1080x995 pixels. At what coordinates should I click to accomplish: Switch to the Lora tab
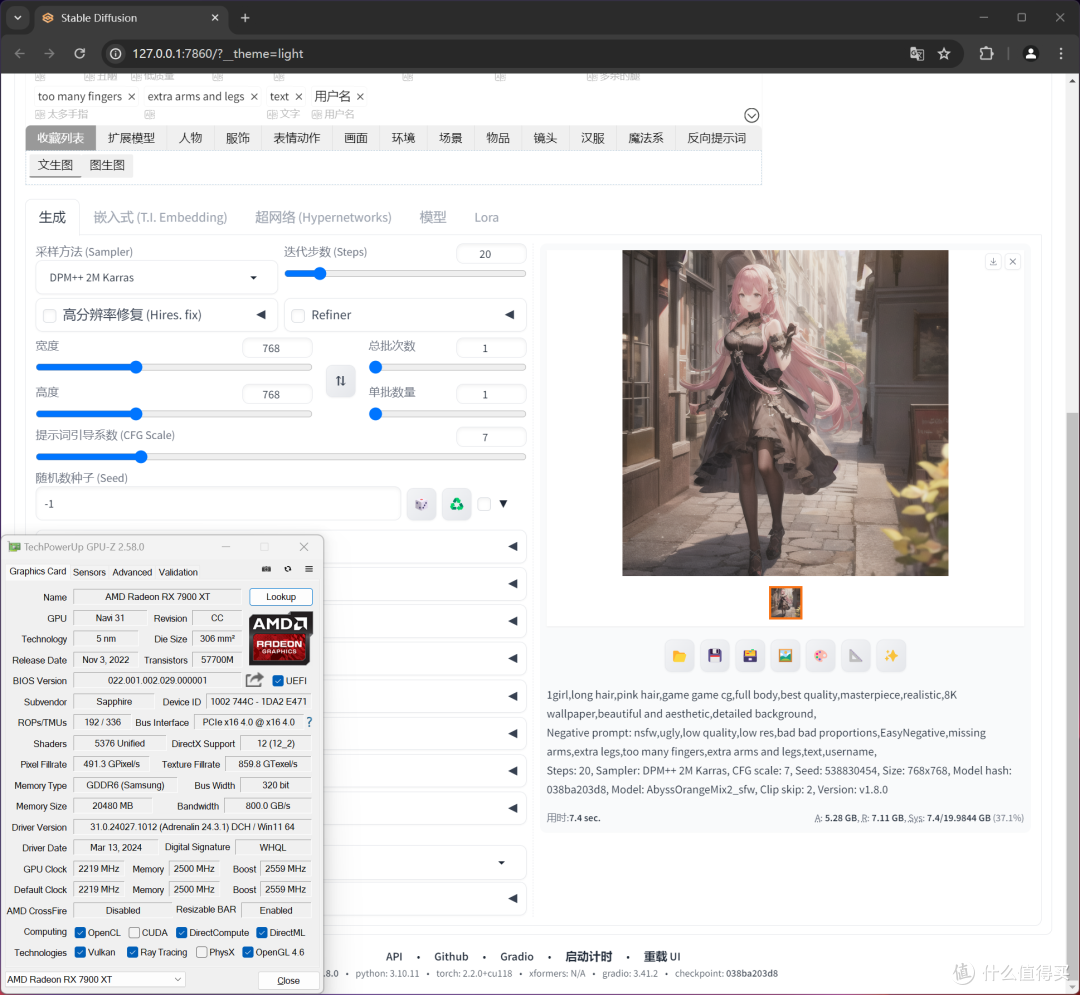coord(486,218)
